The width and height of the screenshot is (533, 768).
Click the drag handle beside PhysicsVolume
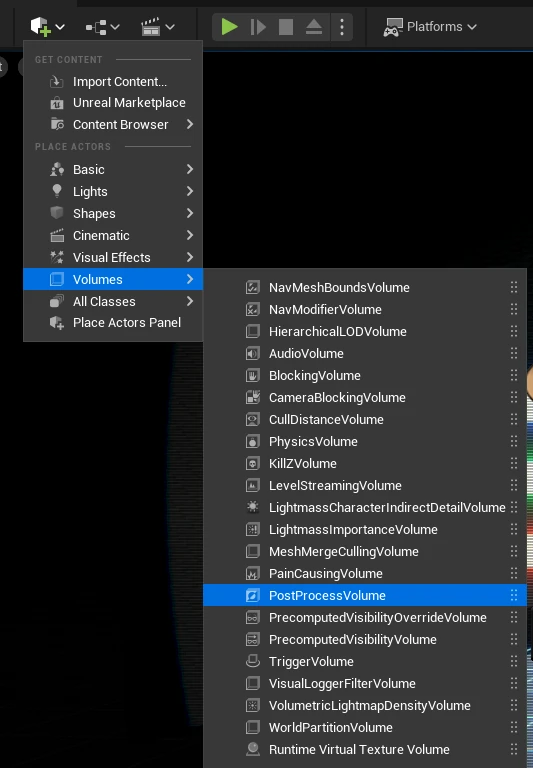pyautogui.click(x=514, y=441)
